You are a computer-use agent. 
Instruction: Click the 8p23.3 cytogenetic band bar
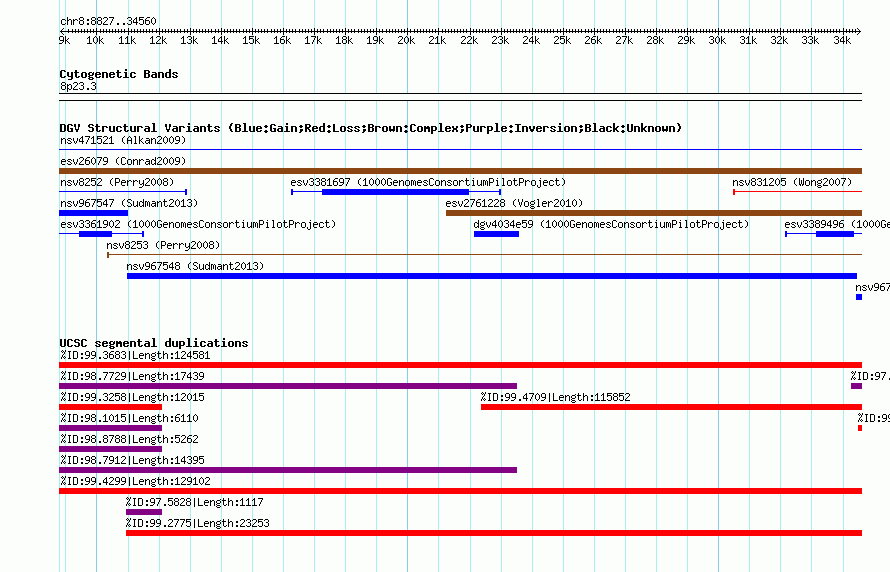pyautogui.click(x=460, y=97)
